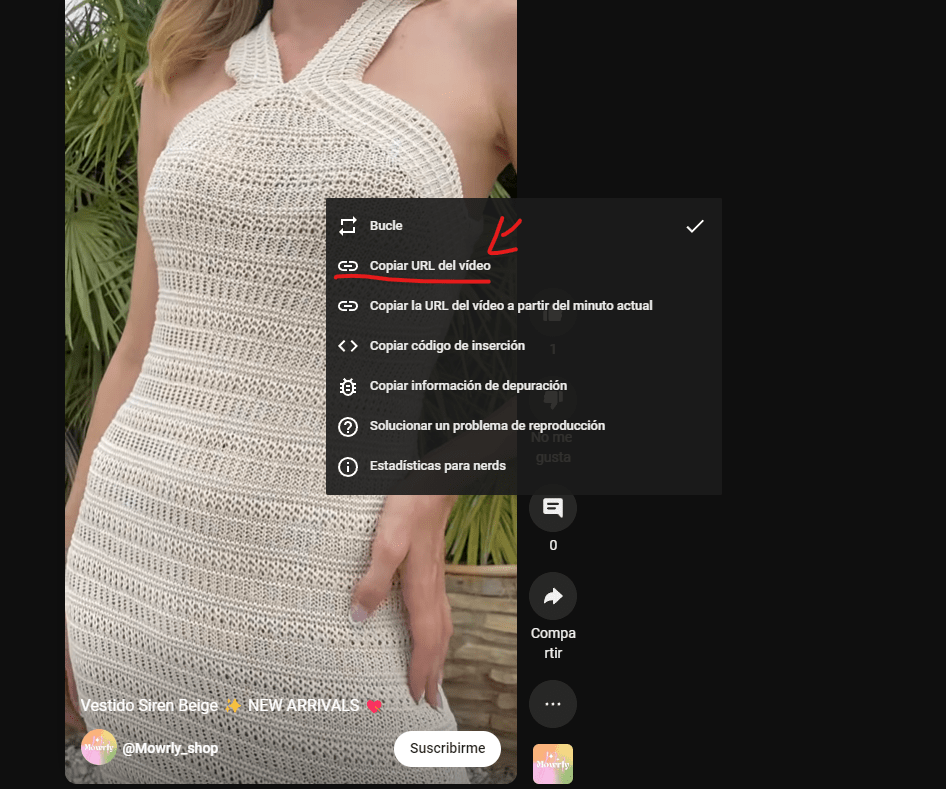This screenshot has height=789, width=946.
Task: Open the comments button
Action: [553, 508]
